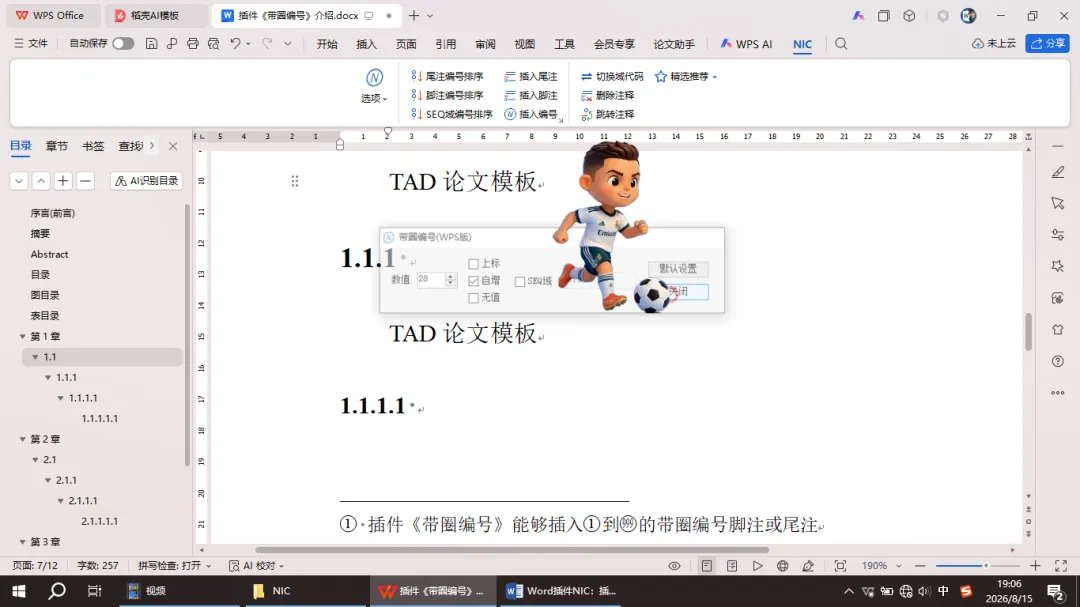Screen dimensions: 1080x607
Task: Open the 视图 ribbon tab
Action: coord(525,44)
